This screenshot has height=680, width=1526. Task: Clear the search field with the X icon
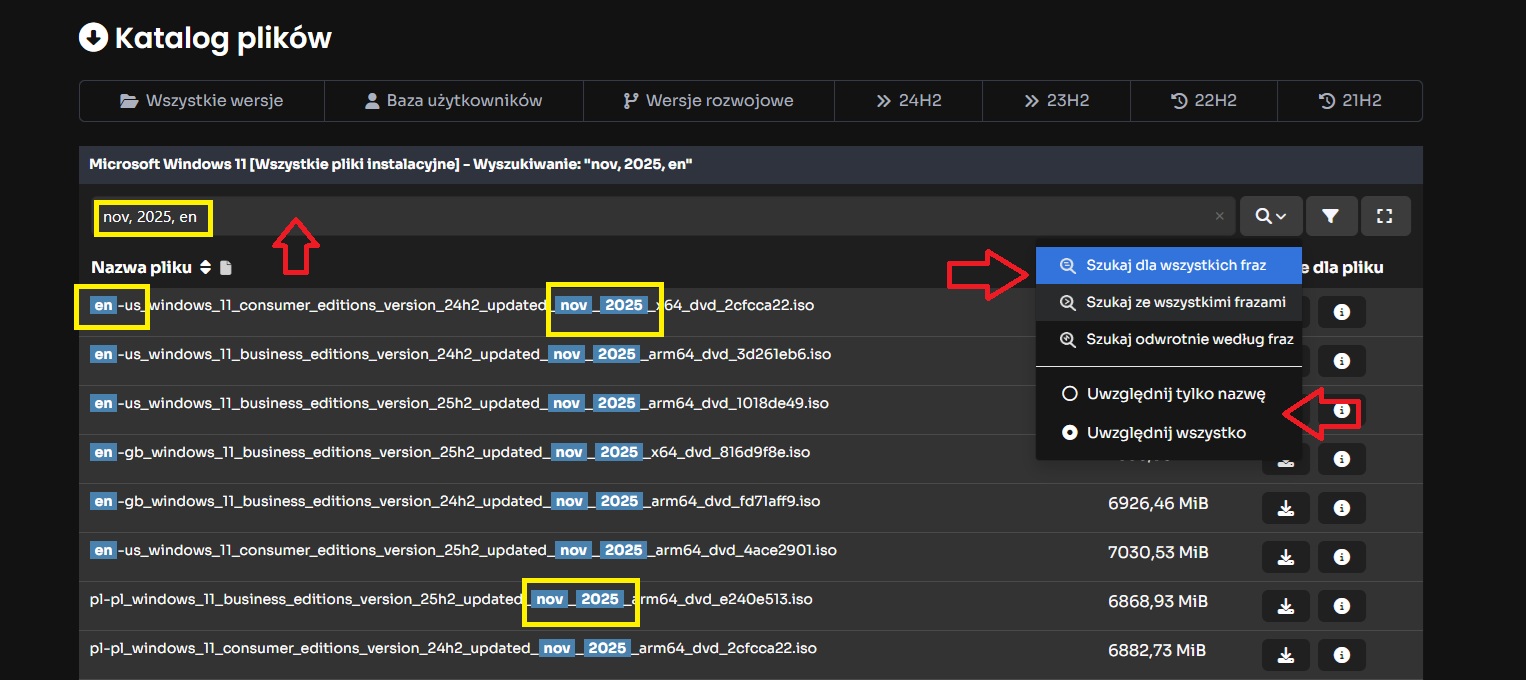click(x=1219, y=216)
